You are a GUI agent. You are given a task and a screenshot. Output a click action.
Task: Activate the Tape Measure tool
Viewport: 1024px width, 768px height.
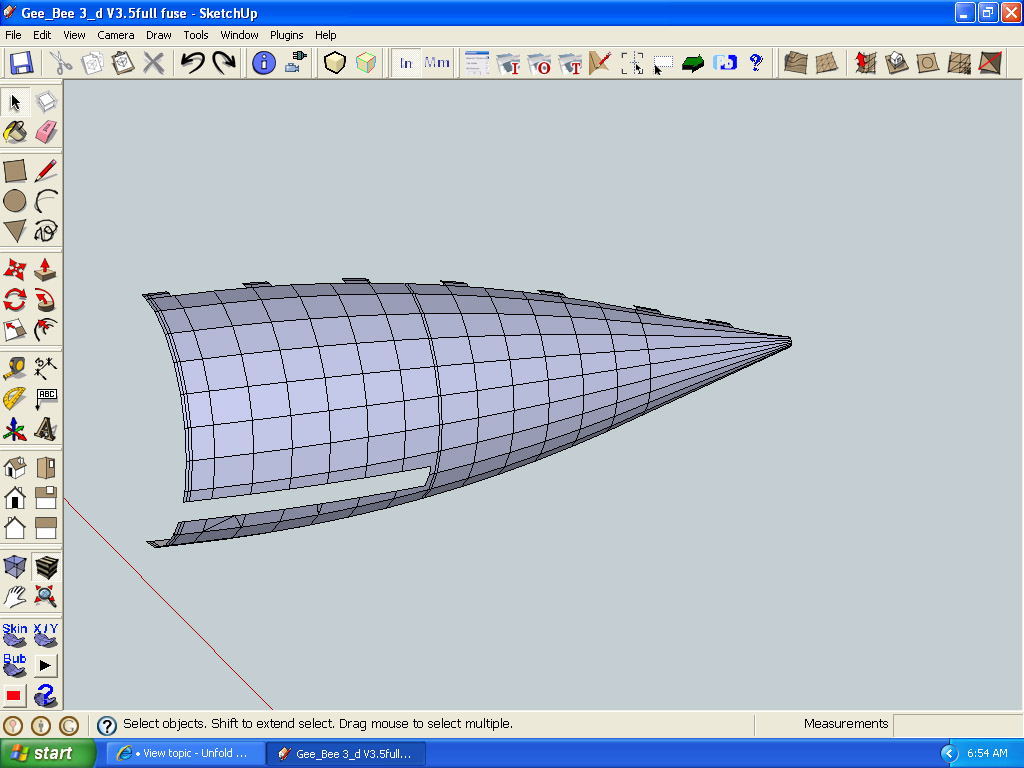(15, 367)
